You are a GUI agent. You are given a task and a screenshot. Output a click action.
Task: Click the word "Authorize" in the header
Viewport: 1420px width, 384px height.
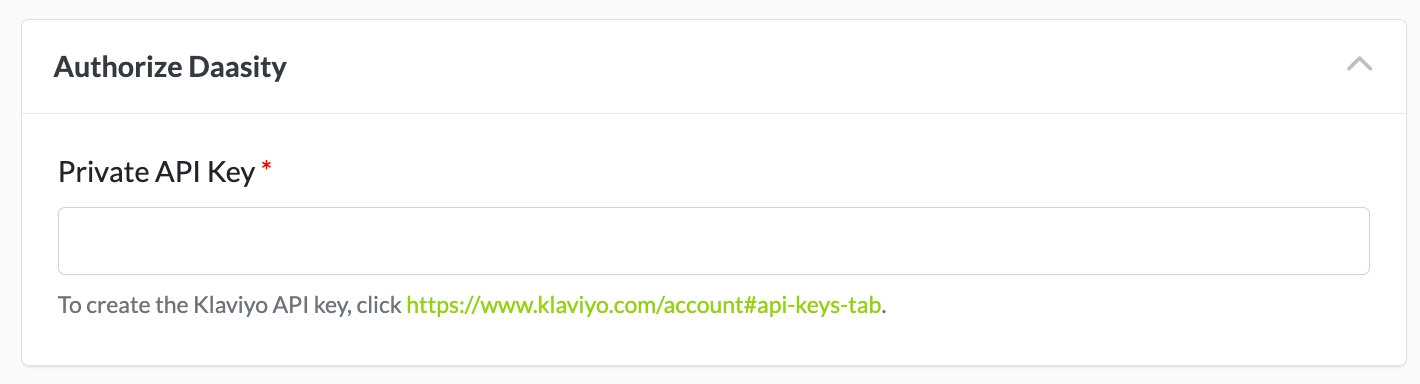coord(117,67)
